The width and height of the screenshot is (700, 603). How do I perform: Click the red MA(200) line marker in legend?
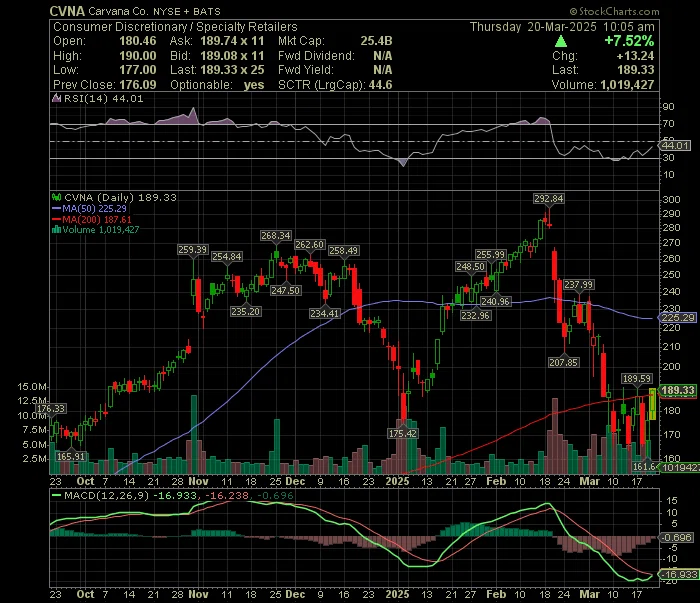pyautogui.click(x=56, y=219)
